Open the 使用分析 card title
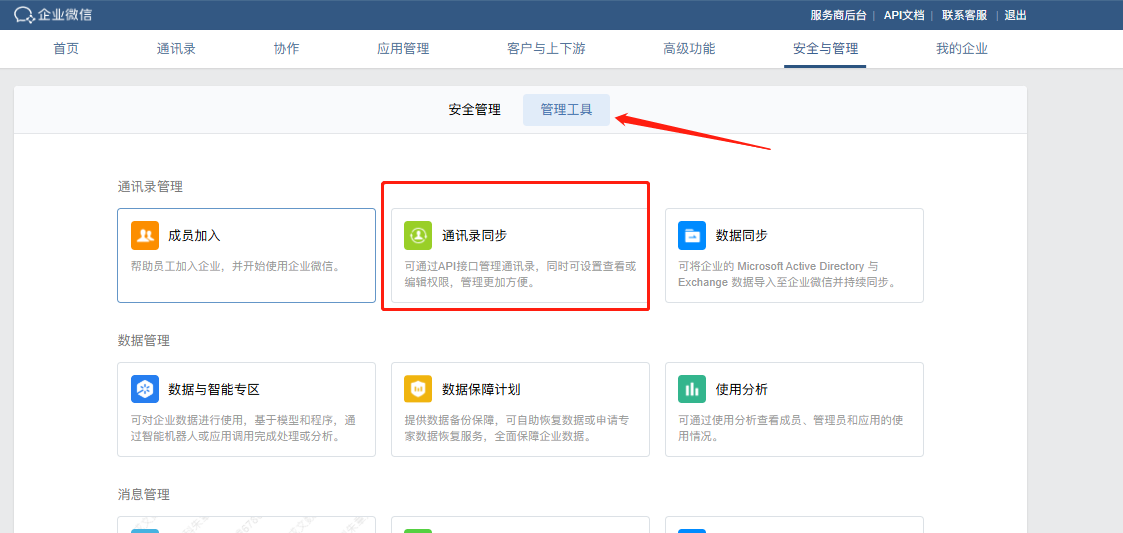 click(x=742, y=390)
